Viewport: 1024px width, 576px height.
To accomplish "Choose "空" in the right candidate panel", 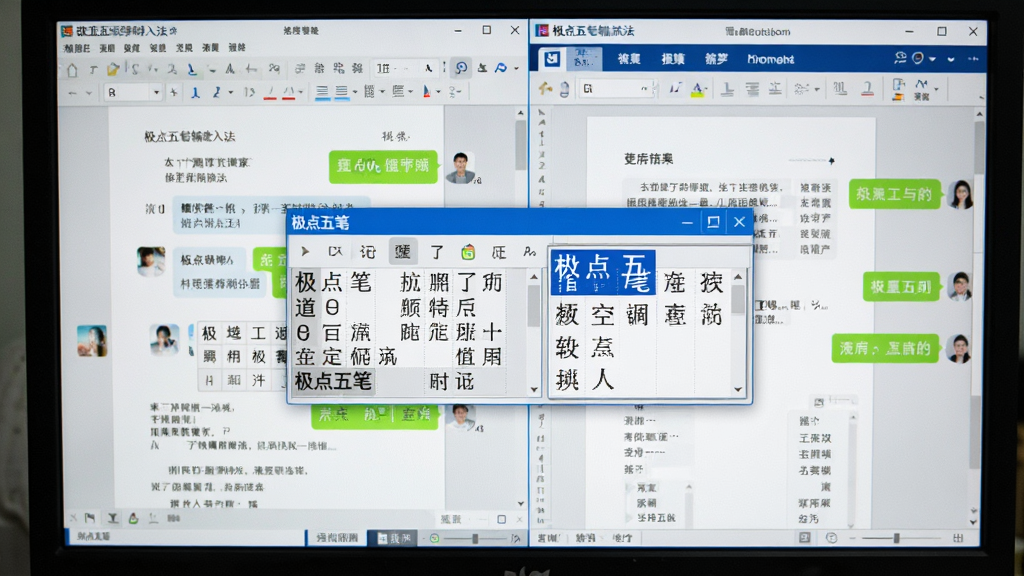I will coord(602,315).
